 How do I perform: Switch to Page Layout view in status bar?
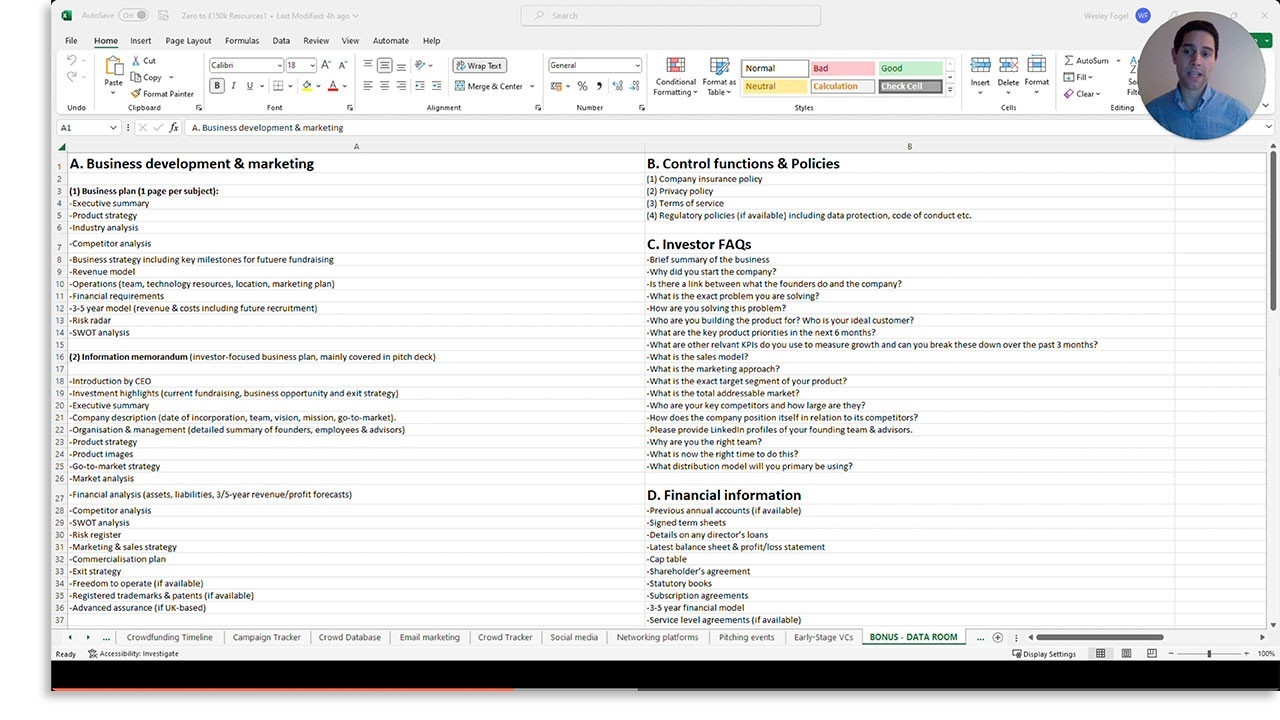tap(1125, 654)
